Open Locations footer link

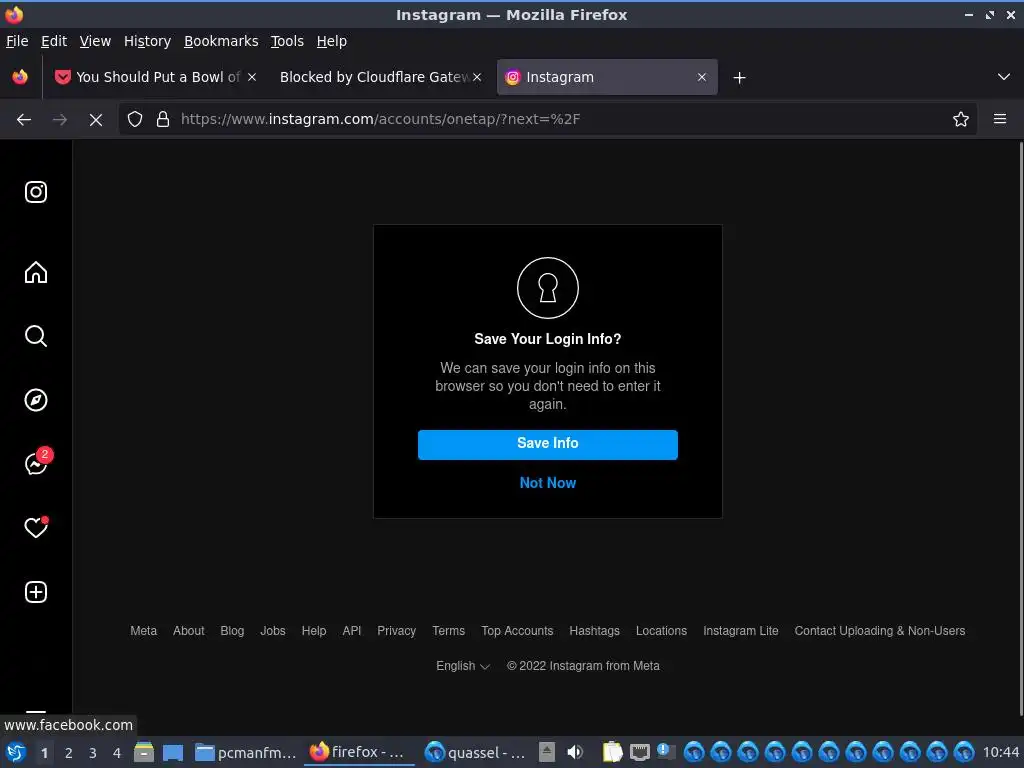(x=661, y=631)
